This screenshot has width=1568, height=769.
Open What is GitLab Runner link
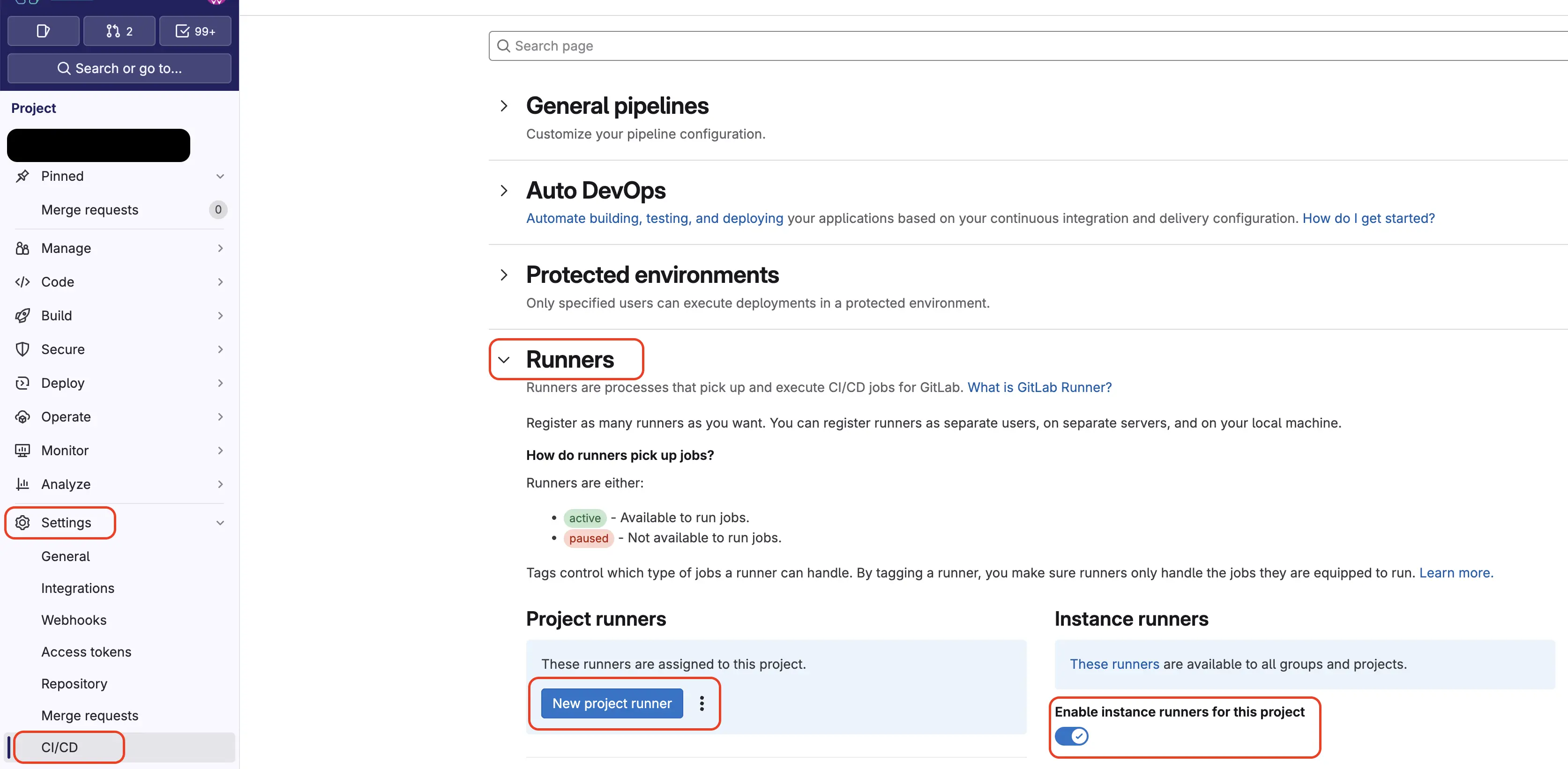1039,387
